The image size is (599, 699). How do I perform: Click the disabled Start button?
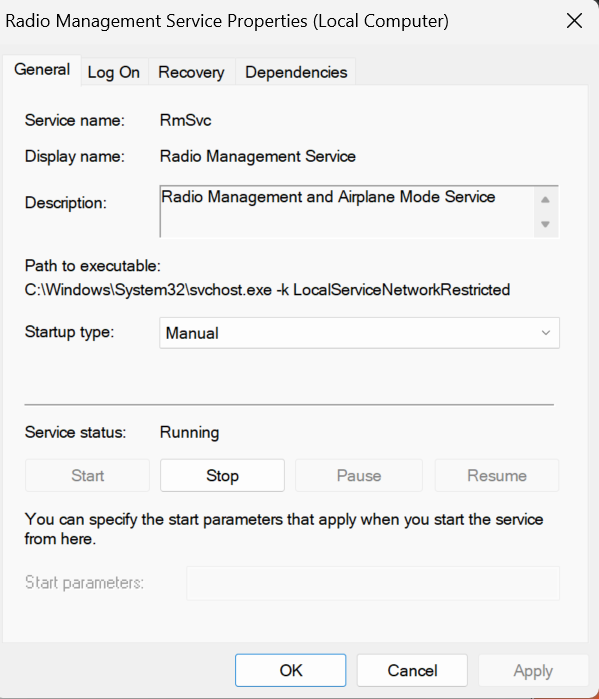(87, 476)
